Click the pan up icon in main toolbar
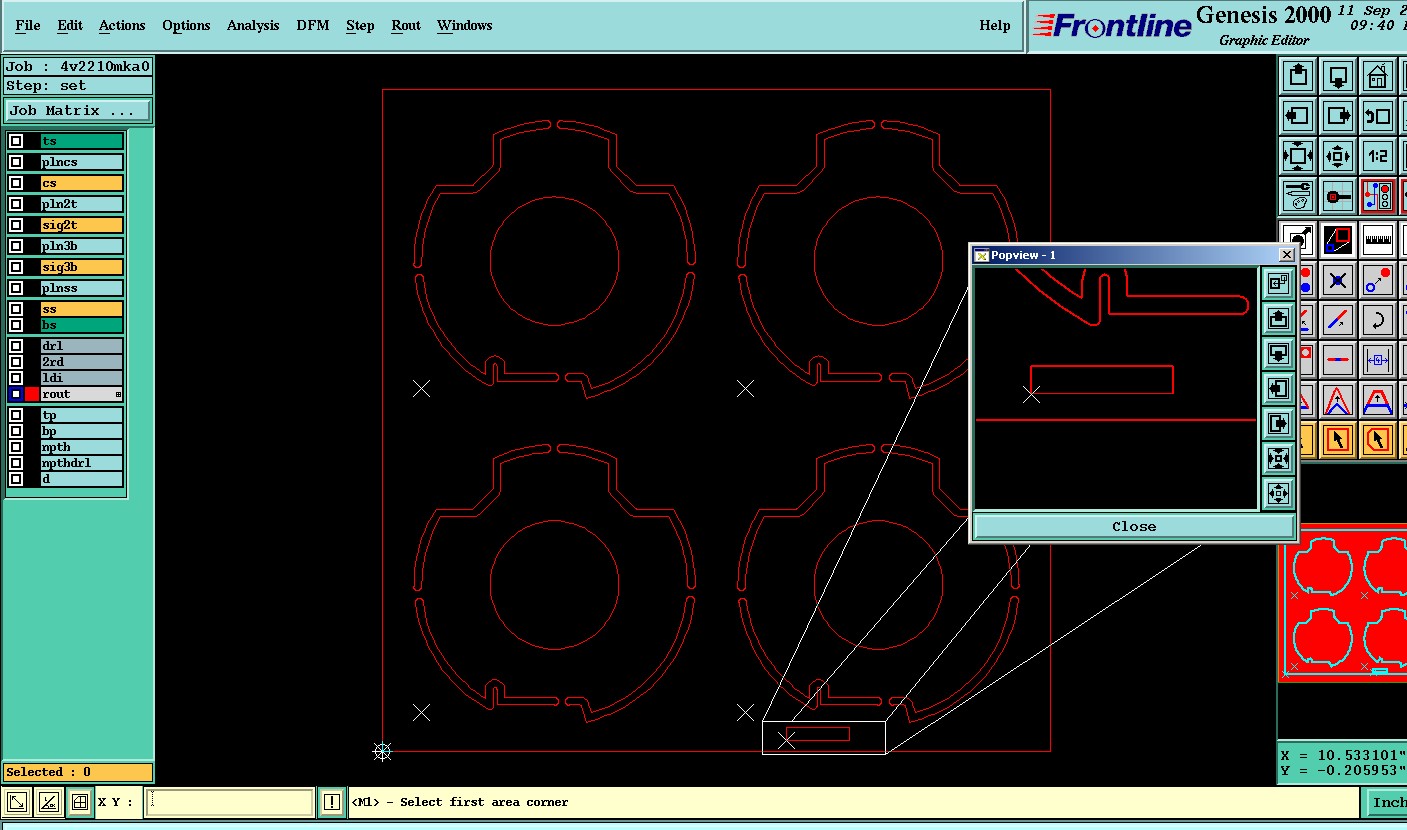Image resolution: width=1407 pixels, height=830 pixels. tap(1297, 76)
